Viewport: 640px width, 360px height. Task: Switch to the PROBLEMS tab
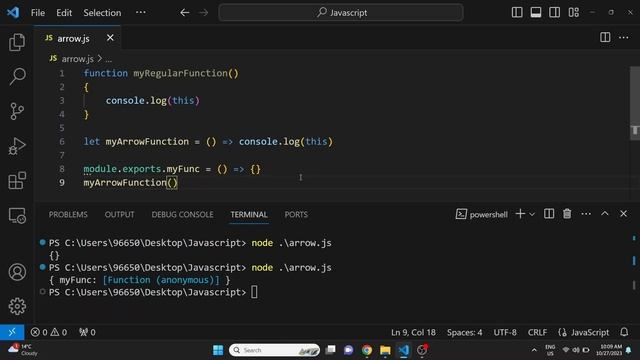(x=68, y=215)
